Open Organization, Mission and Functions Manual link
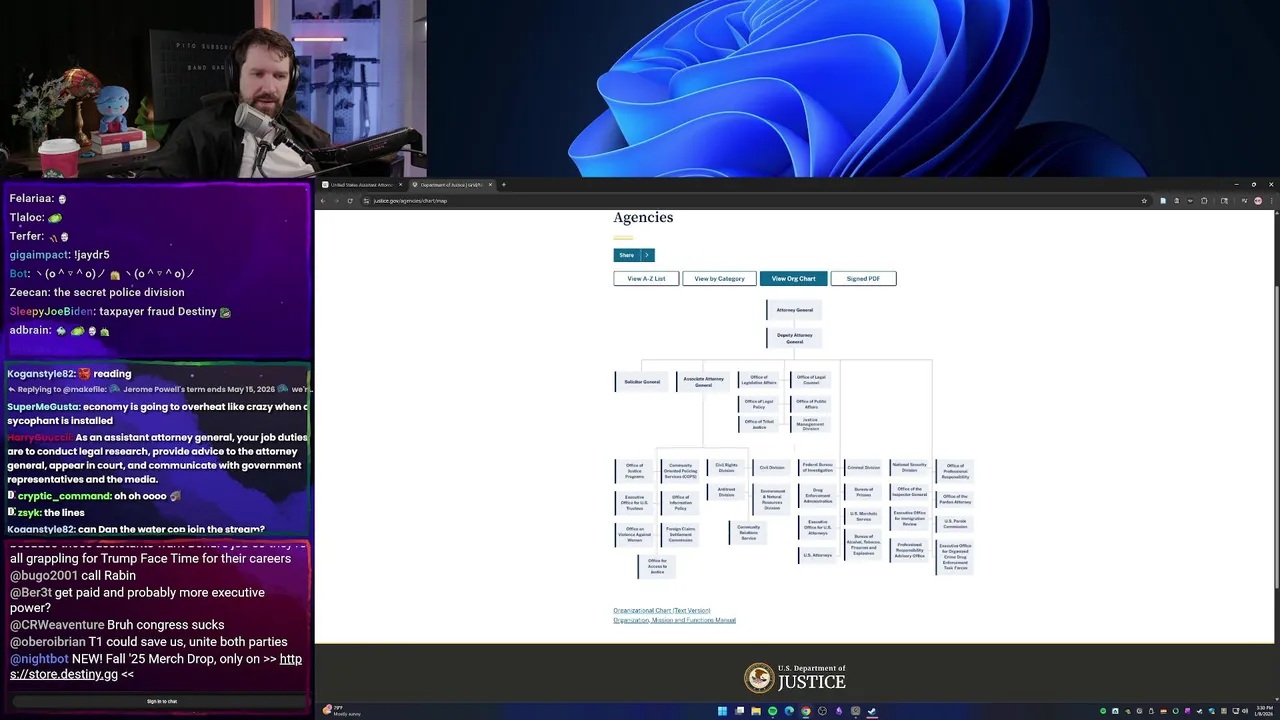1280x720 pixels. click(674, 620)
